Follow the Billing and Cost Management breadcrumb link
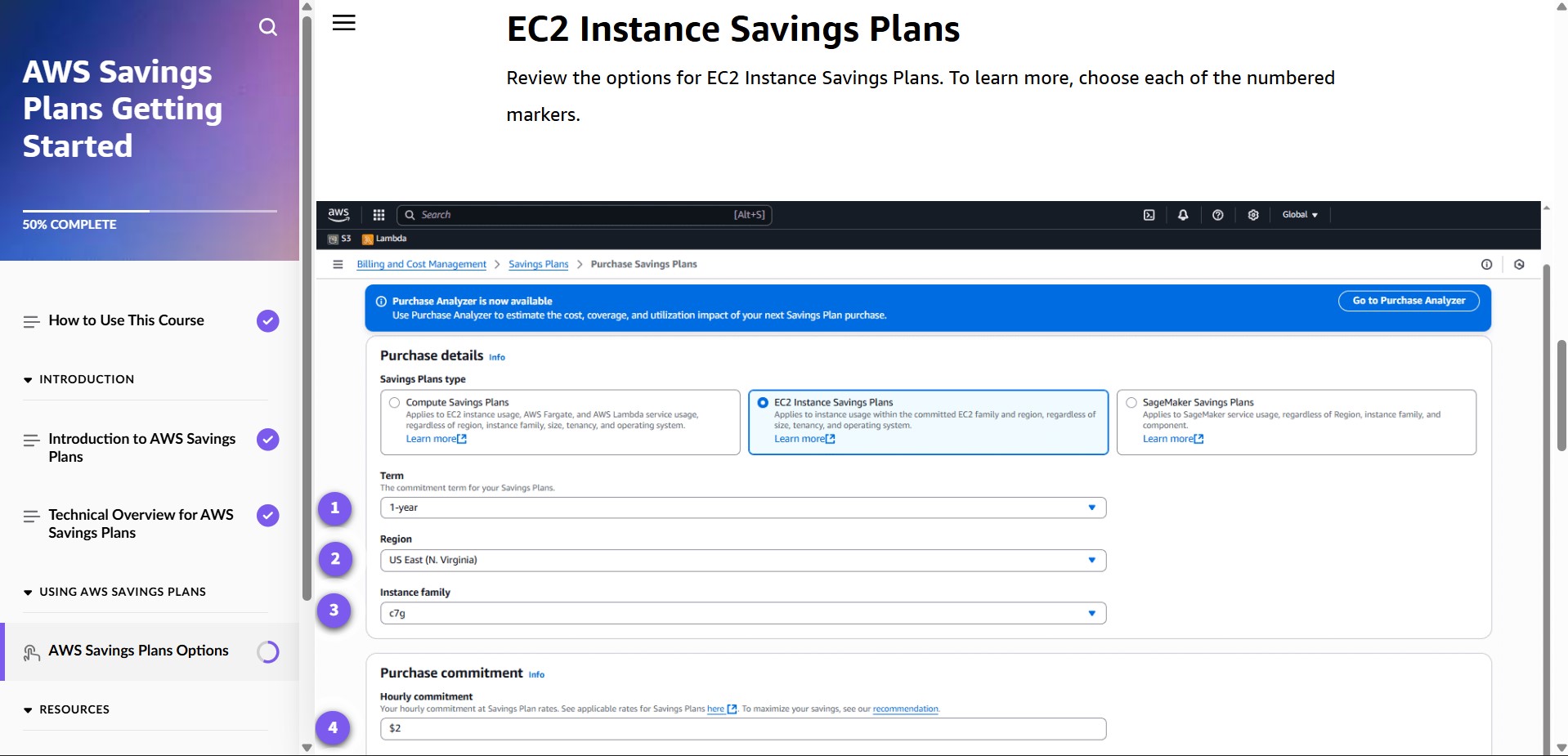 click(x=421, y=264)
